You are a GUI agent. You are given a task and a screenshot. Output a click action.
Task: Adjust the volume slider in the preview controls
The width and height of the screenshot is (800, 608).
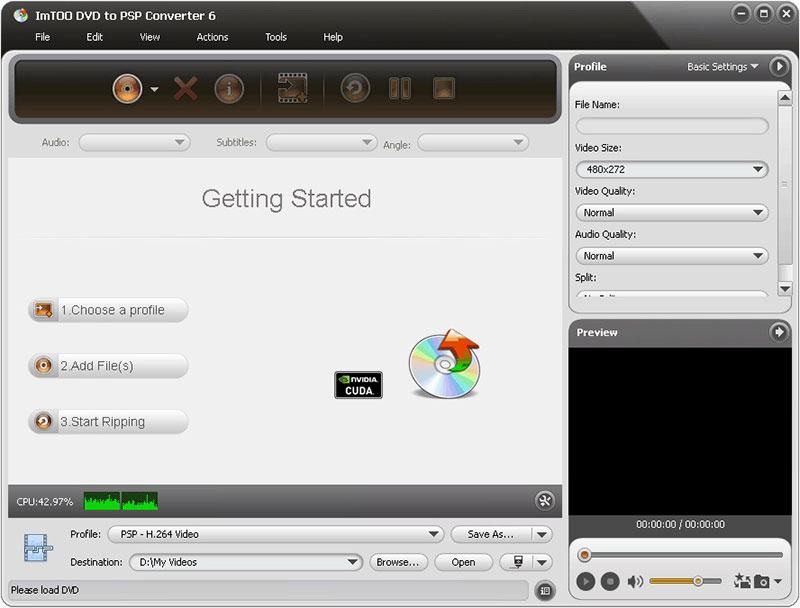click(x=698, y=580)
